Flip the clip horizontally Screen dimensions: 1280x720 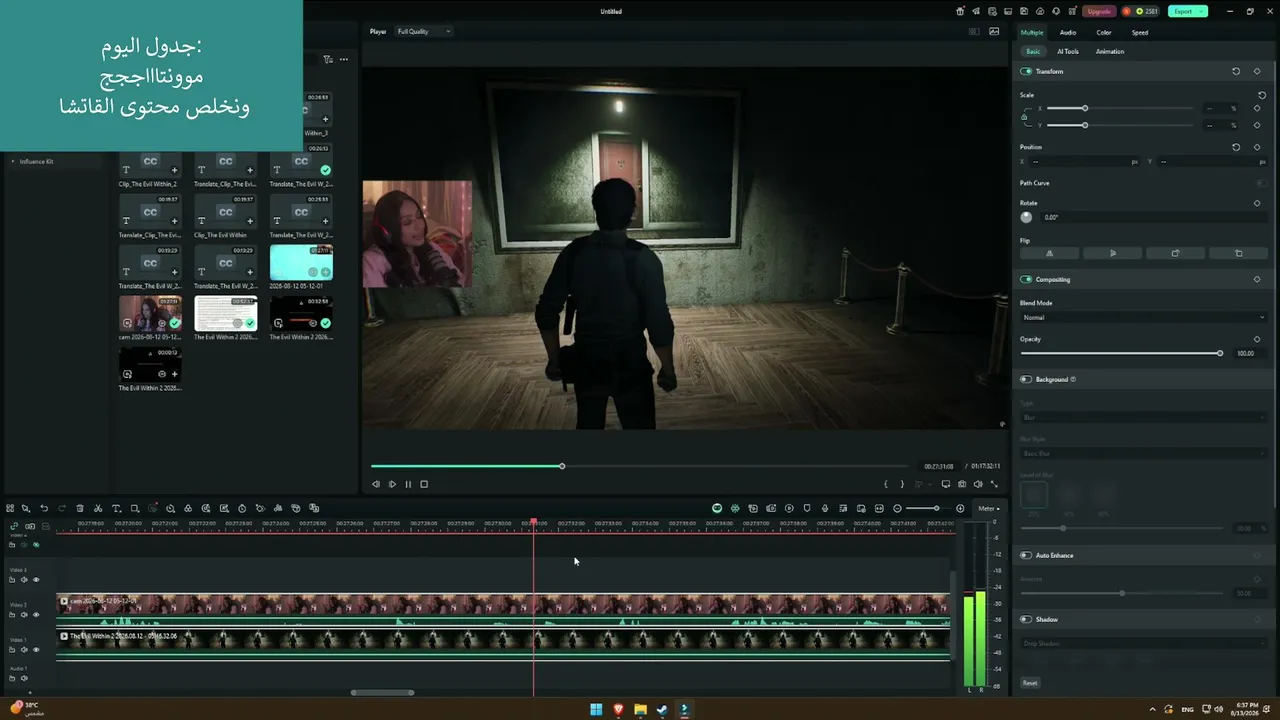tap(1049, 253)
